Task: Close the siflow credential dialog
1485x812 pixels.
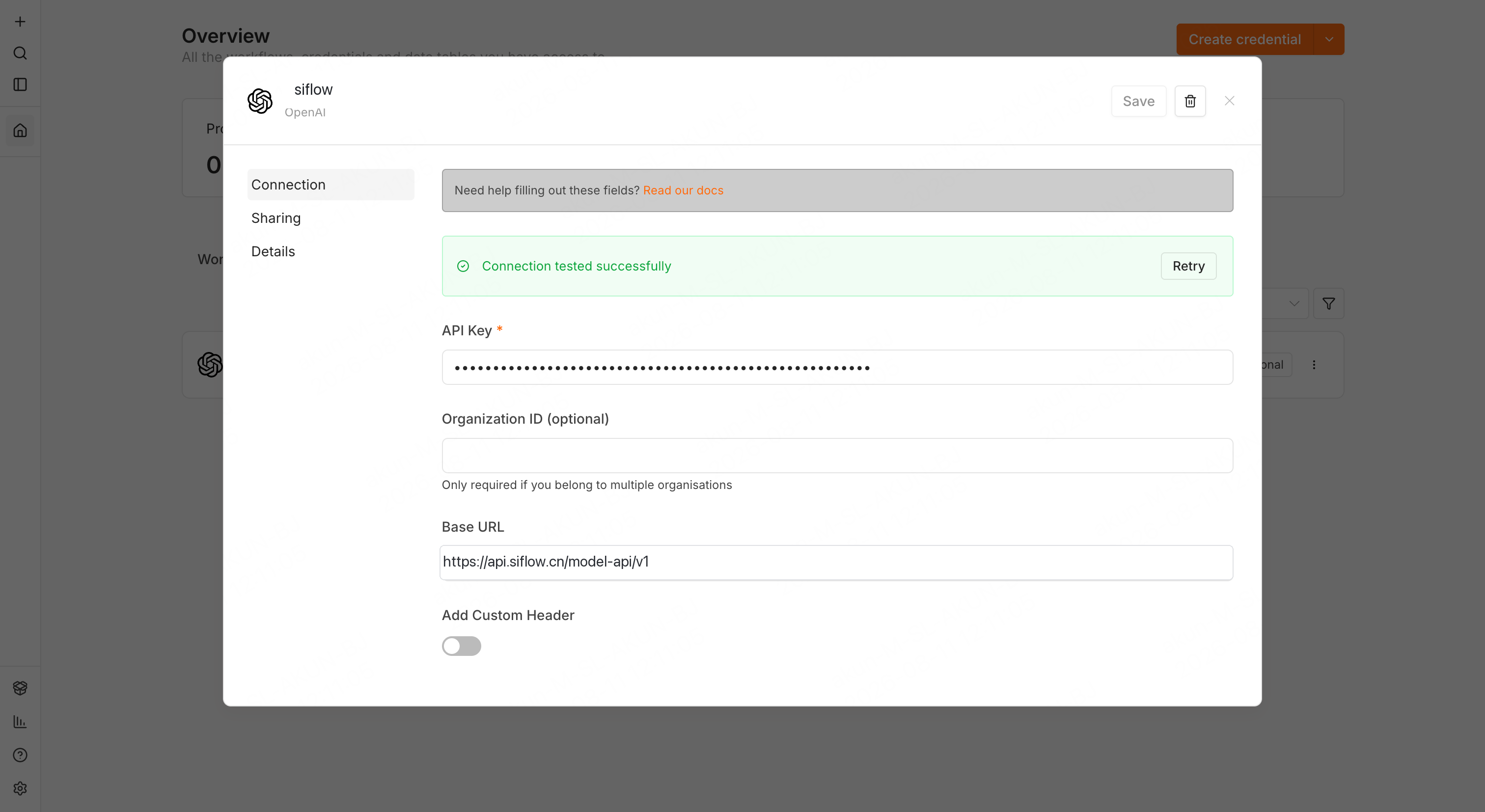Action: click(x=1230, y=101)
